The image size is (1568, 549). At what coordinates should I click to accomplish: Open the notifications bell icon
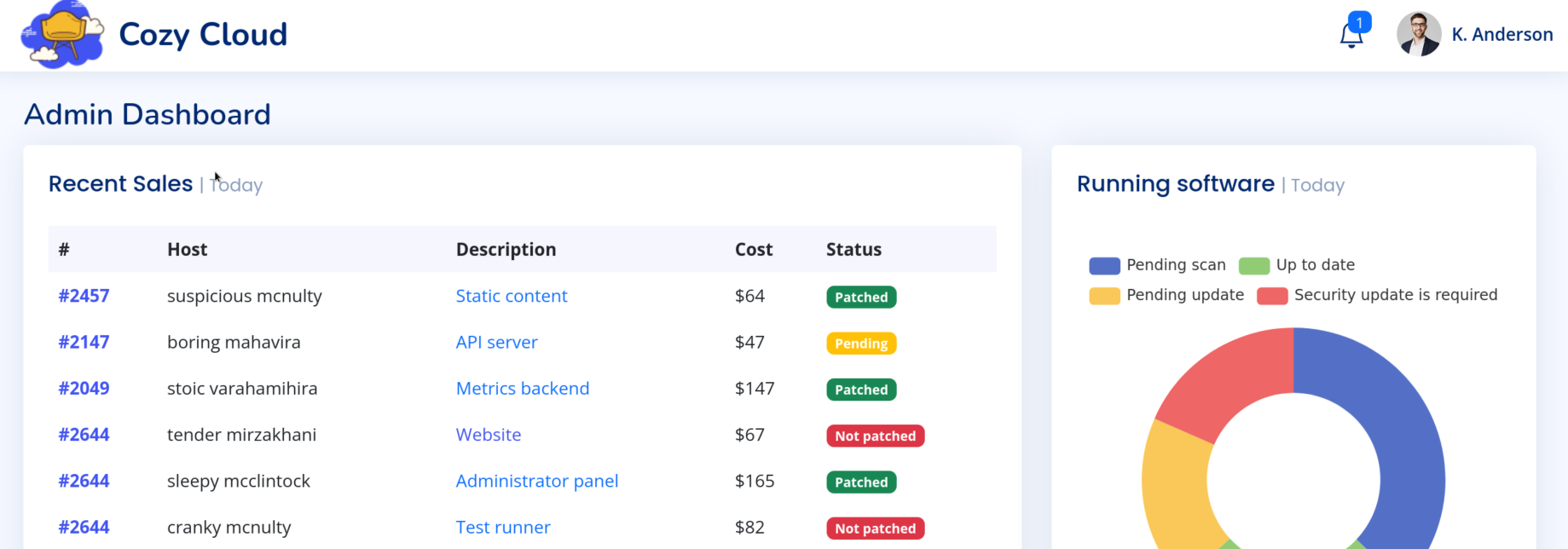click(x=1351, y=35)
